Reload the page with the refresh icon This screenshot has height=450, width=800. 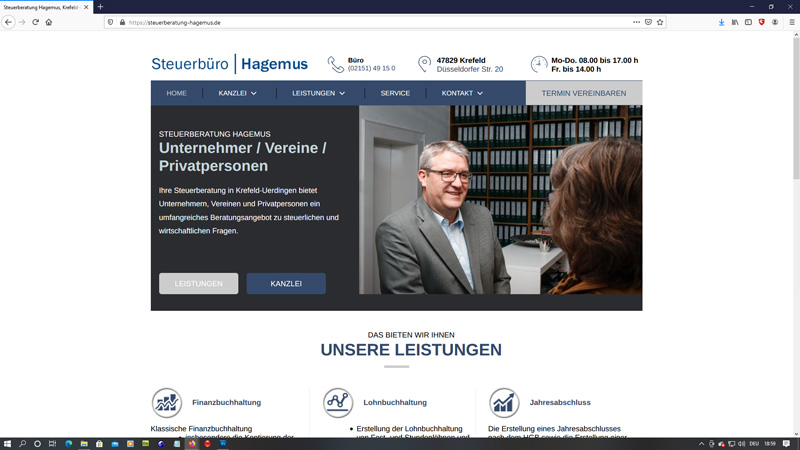[x=35, y=22]
